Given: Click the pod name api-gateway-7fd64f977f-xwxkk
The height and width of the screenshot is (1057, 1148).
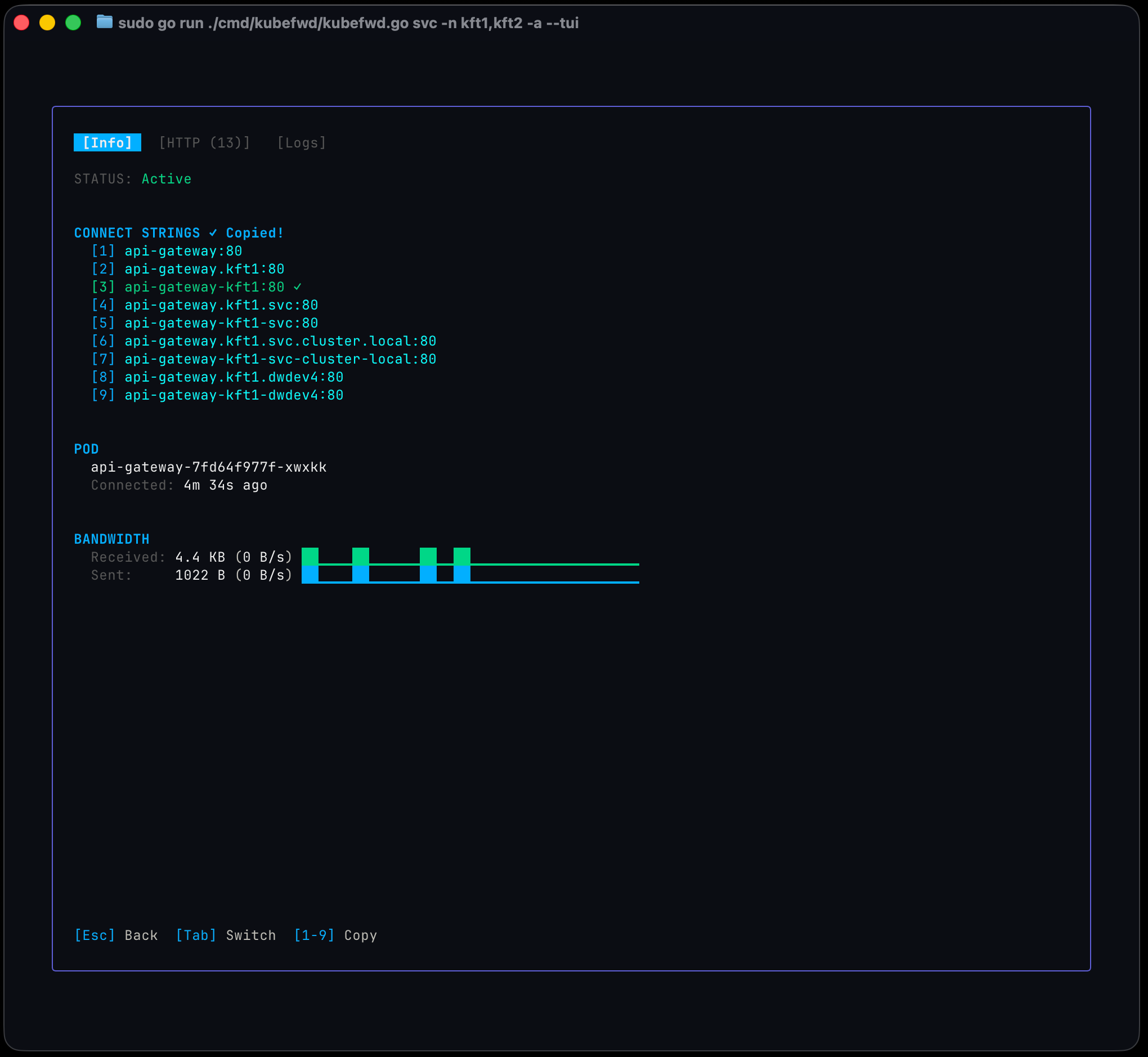Looking at the screenshot, I should point(209,467).
